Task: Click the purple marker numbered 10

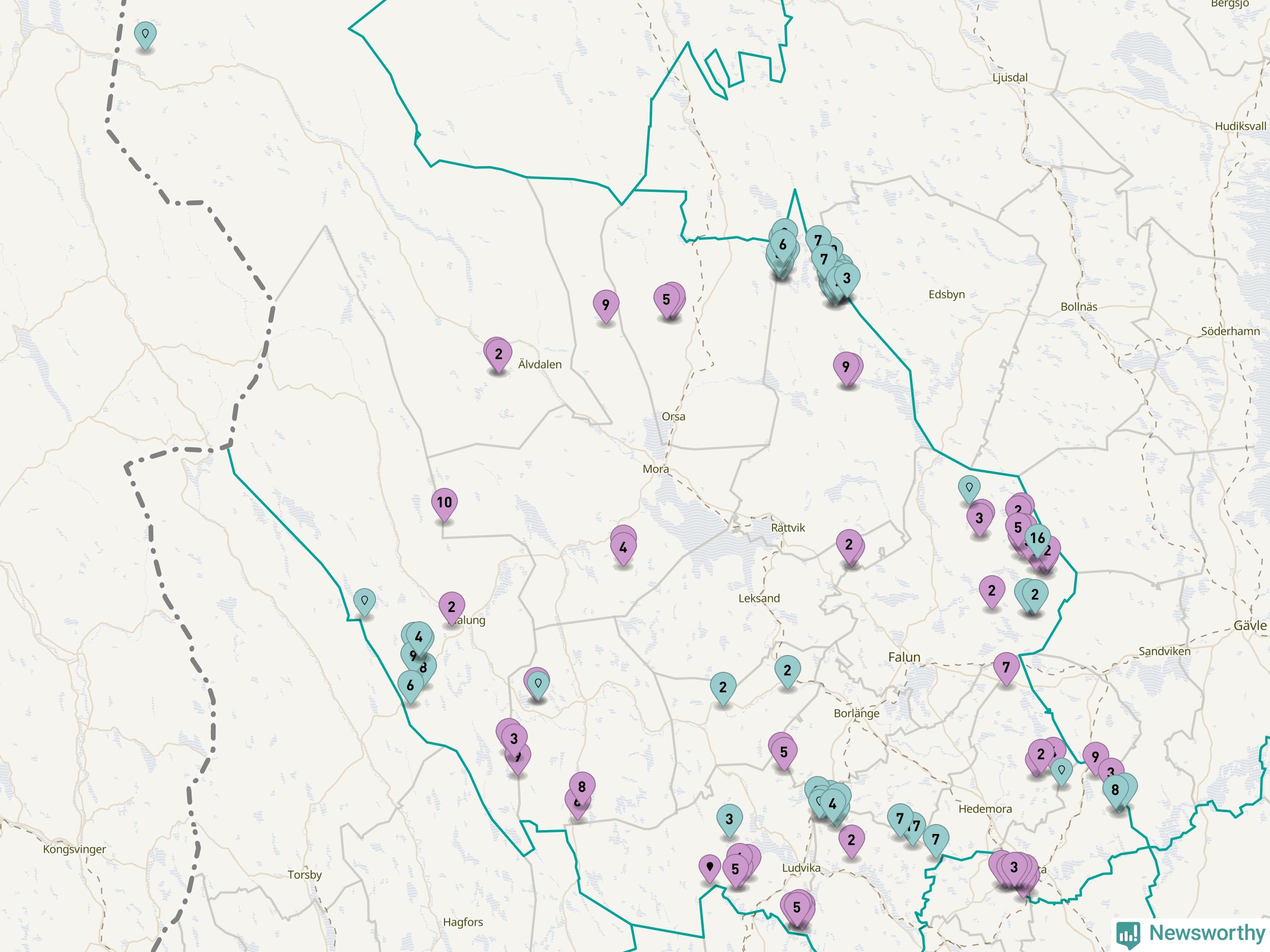Action: tap(444, 504)
